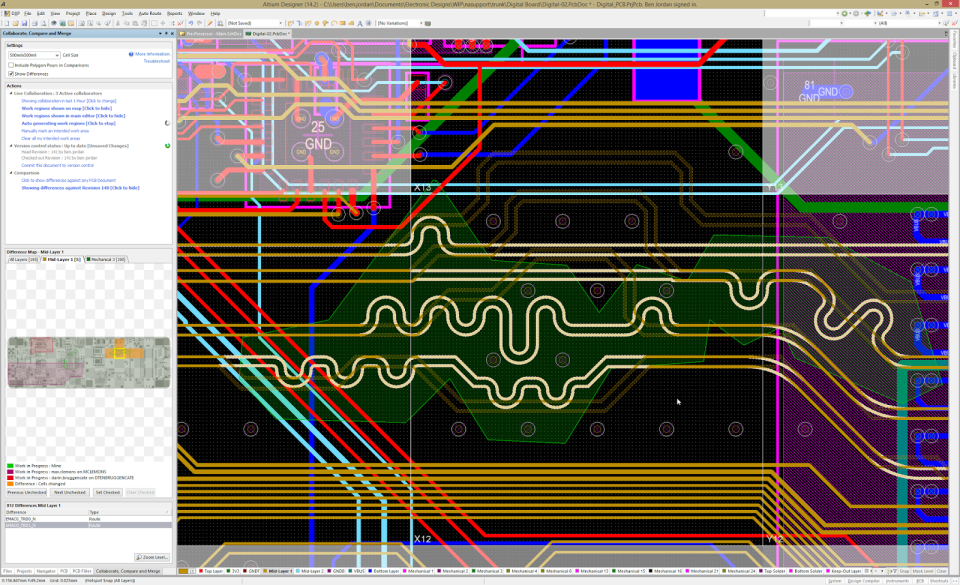Click the Open document icon on the toolbar
This screenshot has height=585, width=960.
[x=15, y=23]
